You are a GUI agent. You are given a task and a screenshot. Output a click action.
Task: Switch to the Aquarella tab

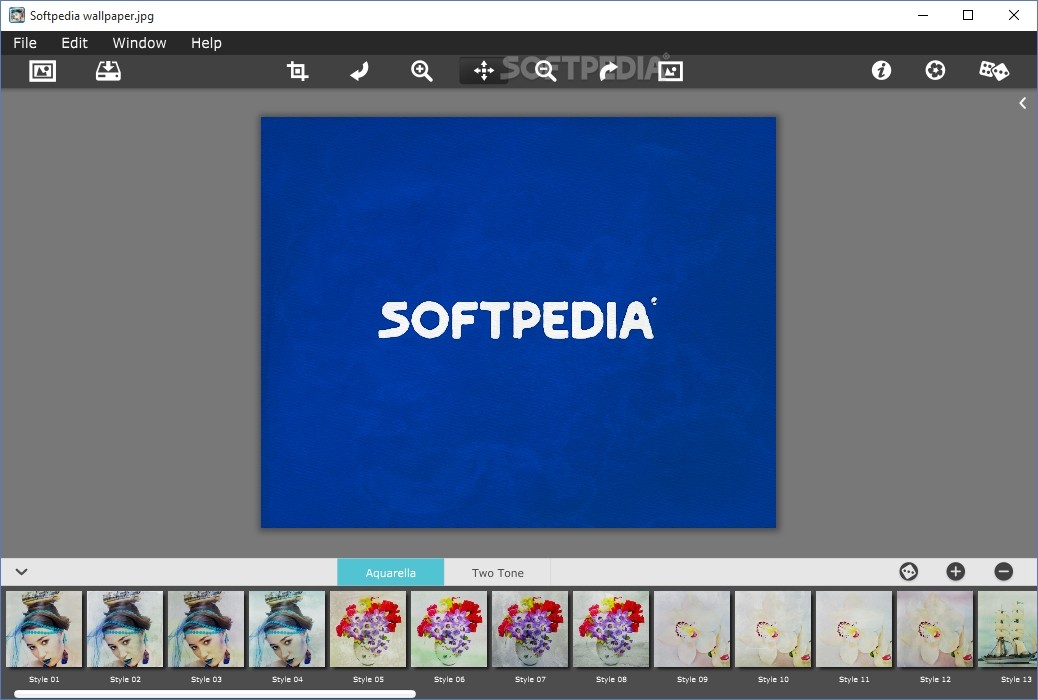click(x=391, y=573)
